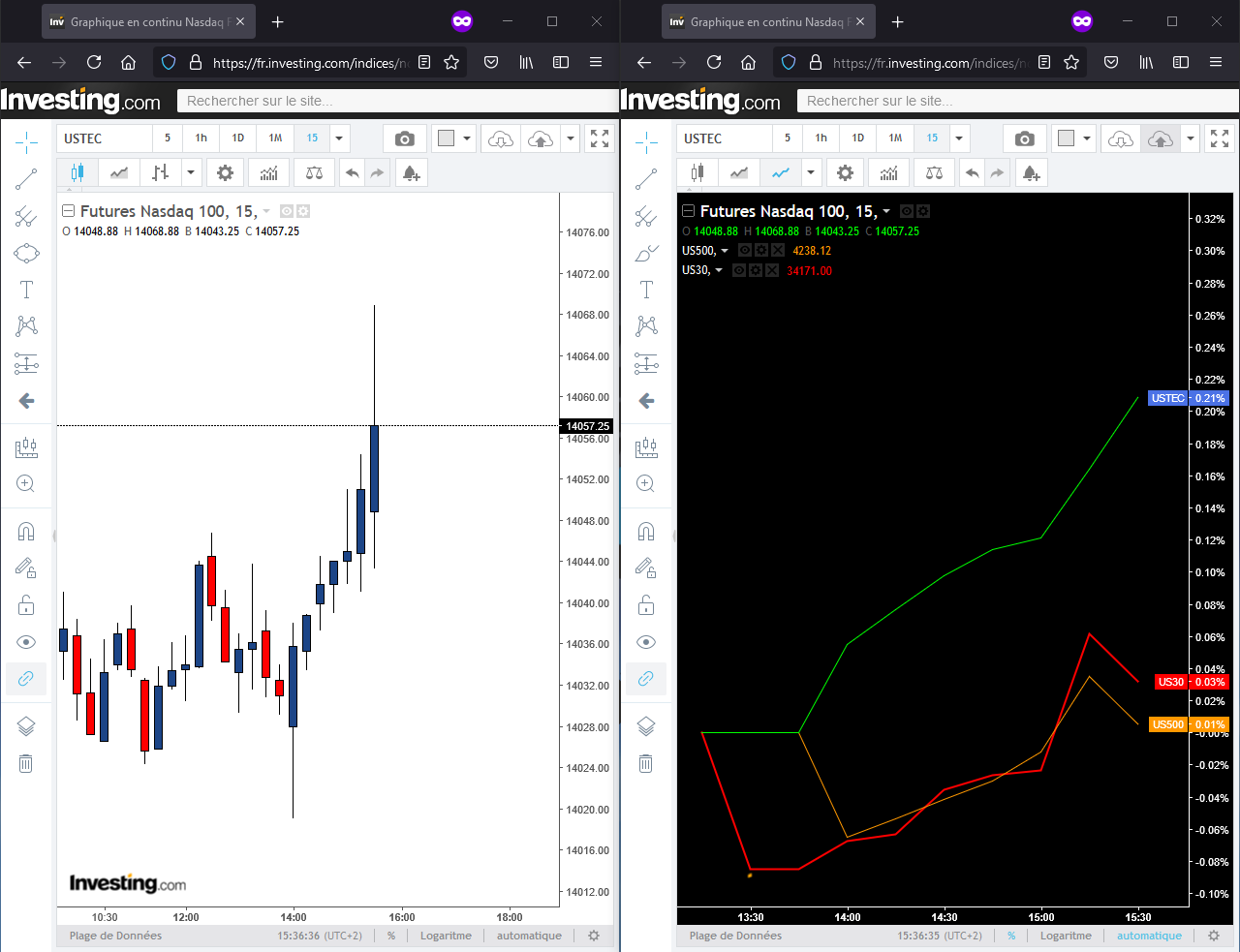Open the zoom-in tool in left window sidebar
The image size is (1240, 952).
[26, 483]
